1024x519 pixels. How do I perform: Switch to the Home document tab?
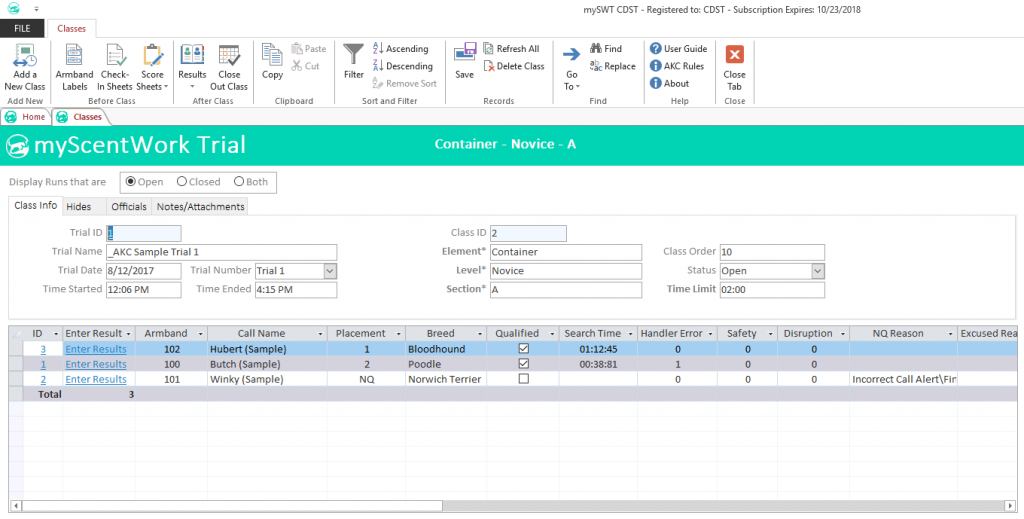point(27,117)
